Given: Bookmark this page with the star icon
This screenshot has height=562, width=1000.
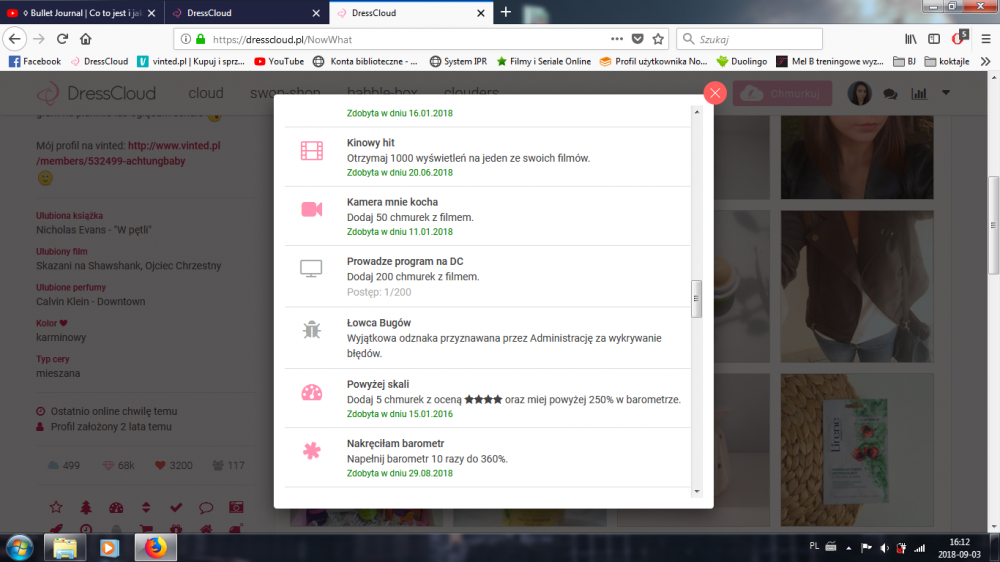Looking at the screenshot, I should (x=658, y=39).
